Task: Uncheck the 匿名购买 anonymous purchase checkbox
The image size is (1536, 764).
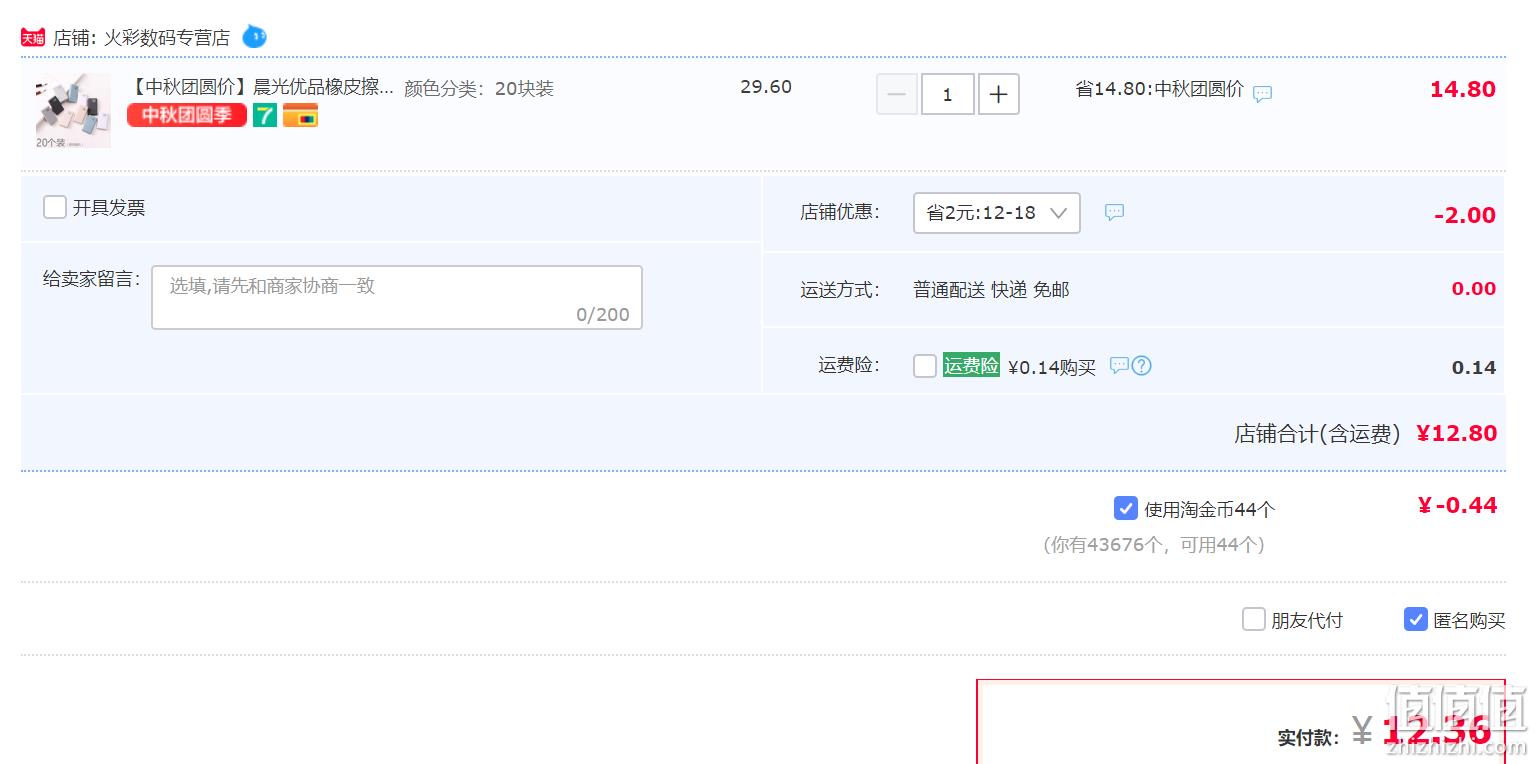Action: (1416, 619)
